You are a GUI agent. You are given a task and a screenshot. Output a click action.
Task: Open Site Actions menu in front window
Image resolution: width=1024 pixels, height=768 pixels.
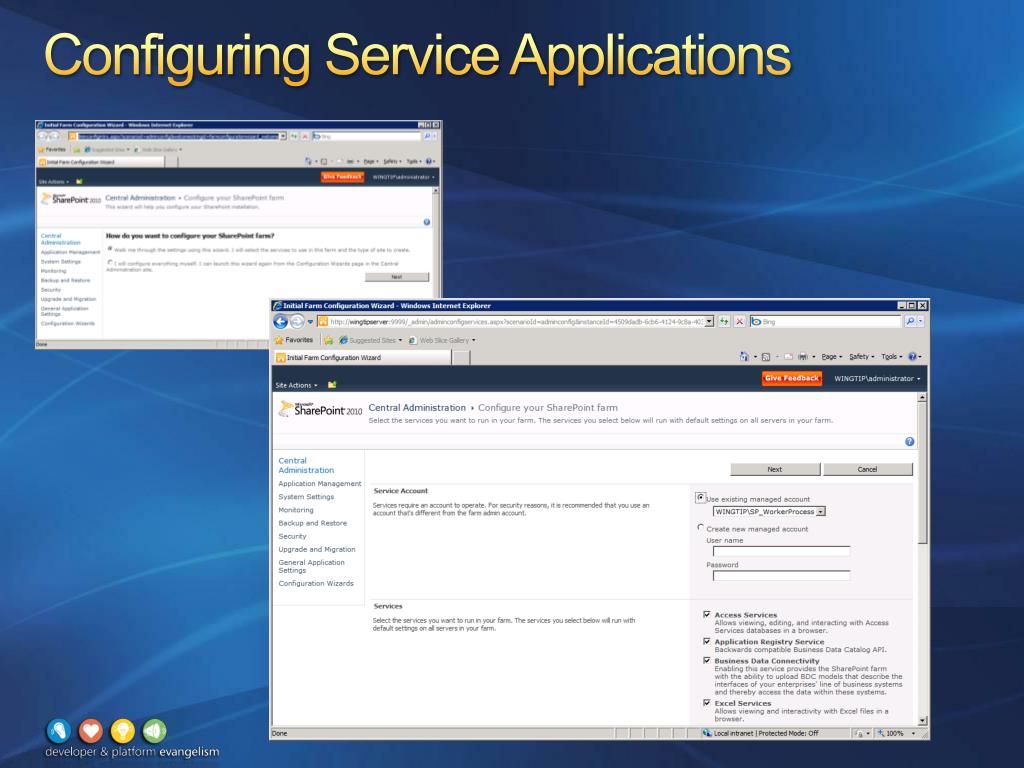[296, 385]
